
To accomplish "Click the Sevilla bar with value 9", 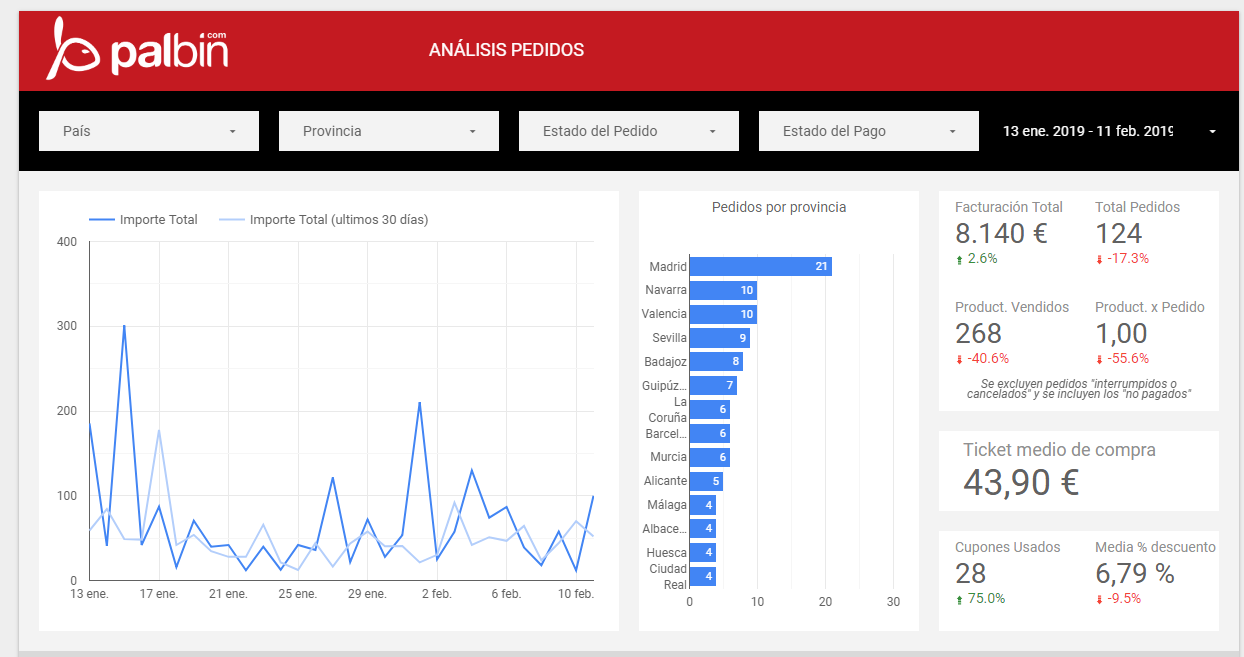I will pos(719,338).
